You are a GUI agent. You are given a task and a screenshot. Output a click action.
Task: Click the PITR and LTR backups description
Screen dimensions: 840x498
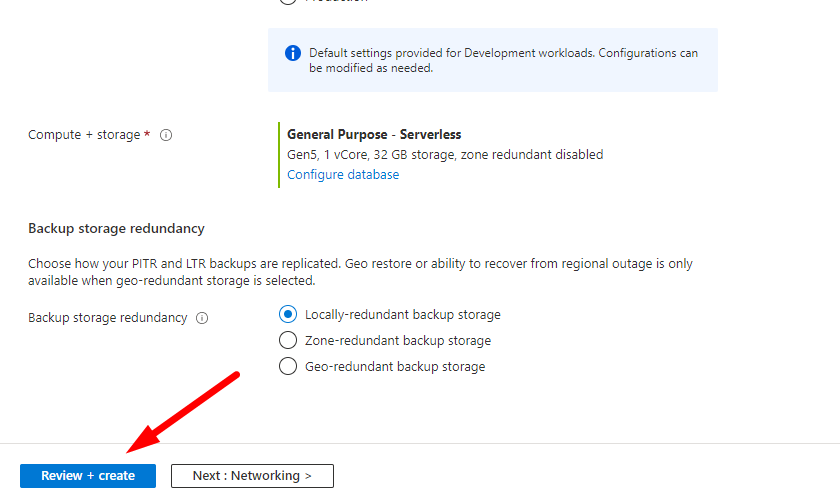pyautogui.click(x=360, y=273)
